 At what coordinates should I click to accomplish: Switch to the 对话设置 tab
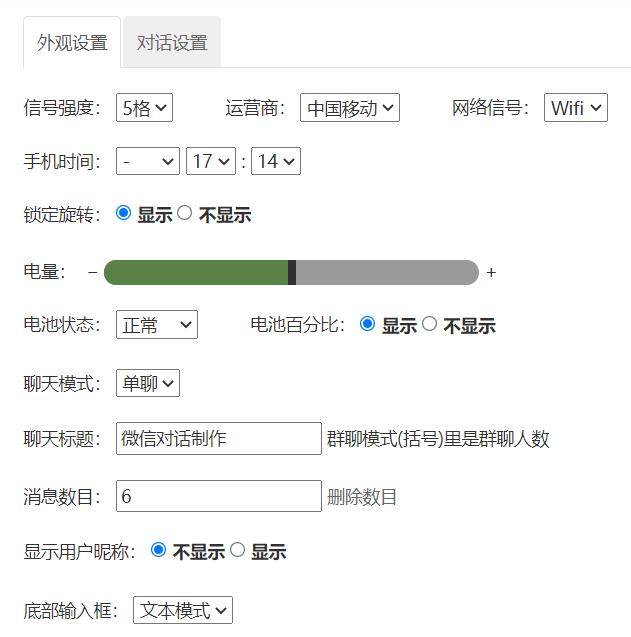172,43
